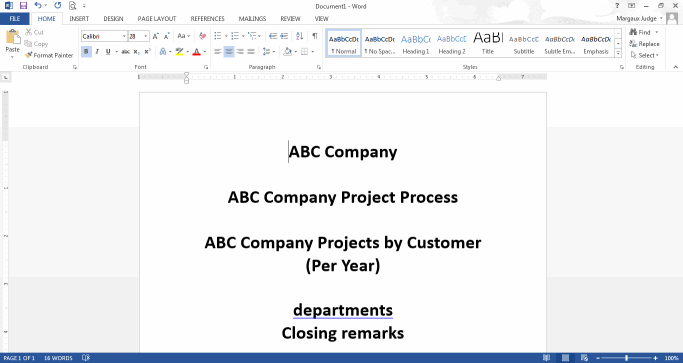Viewport: 683px width, 363px height.
Task: Apply the yellow text highlight color
Action: tap(179, 51)
